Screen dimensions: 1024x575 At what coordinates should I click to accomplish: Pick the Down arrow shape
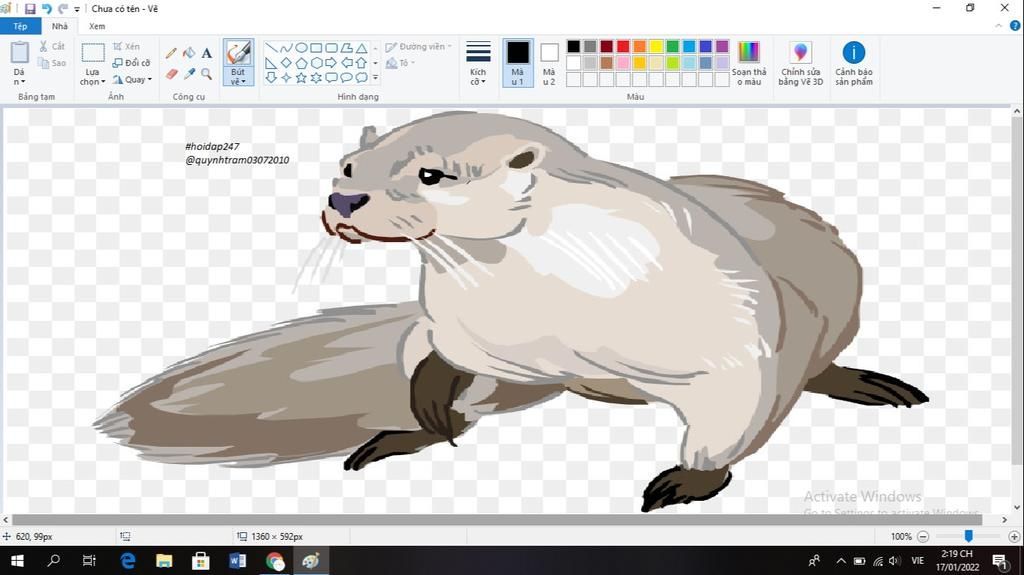coord(271,78)
